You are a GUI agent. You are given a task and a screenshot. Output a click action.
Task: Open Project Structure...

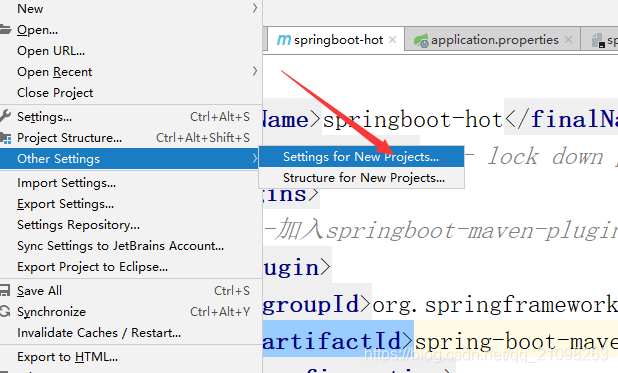point(130,138)
